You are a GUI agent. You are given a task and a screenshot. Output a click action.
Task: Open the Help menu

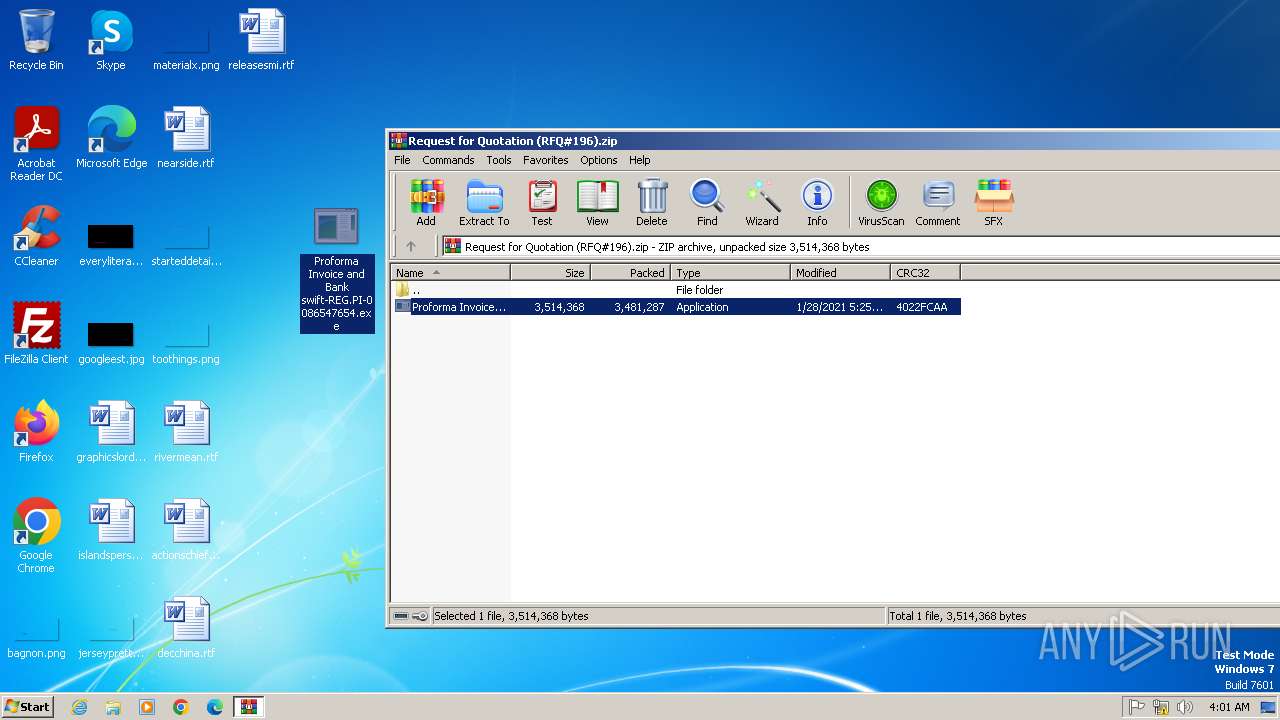640,160
